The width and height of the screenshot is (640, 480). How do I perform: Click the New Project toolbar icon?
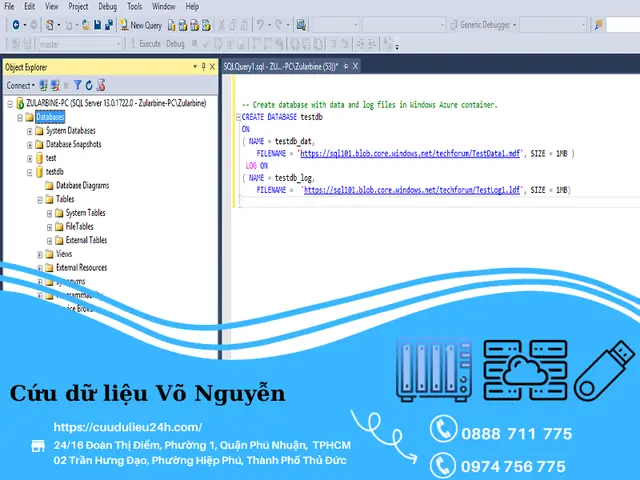(x=49, y=25)
